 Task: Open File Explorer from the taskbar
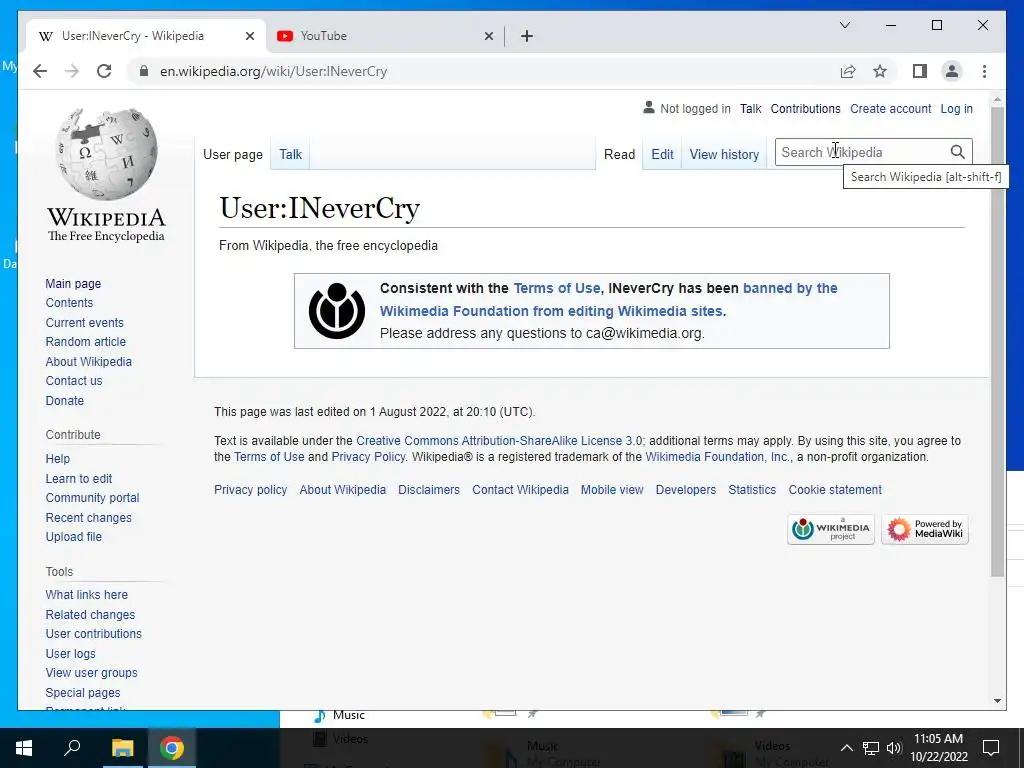122,748
